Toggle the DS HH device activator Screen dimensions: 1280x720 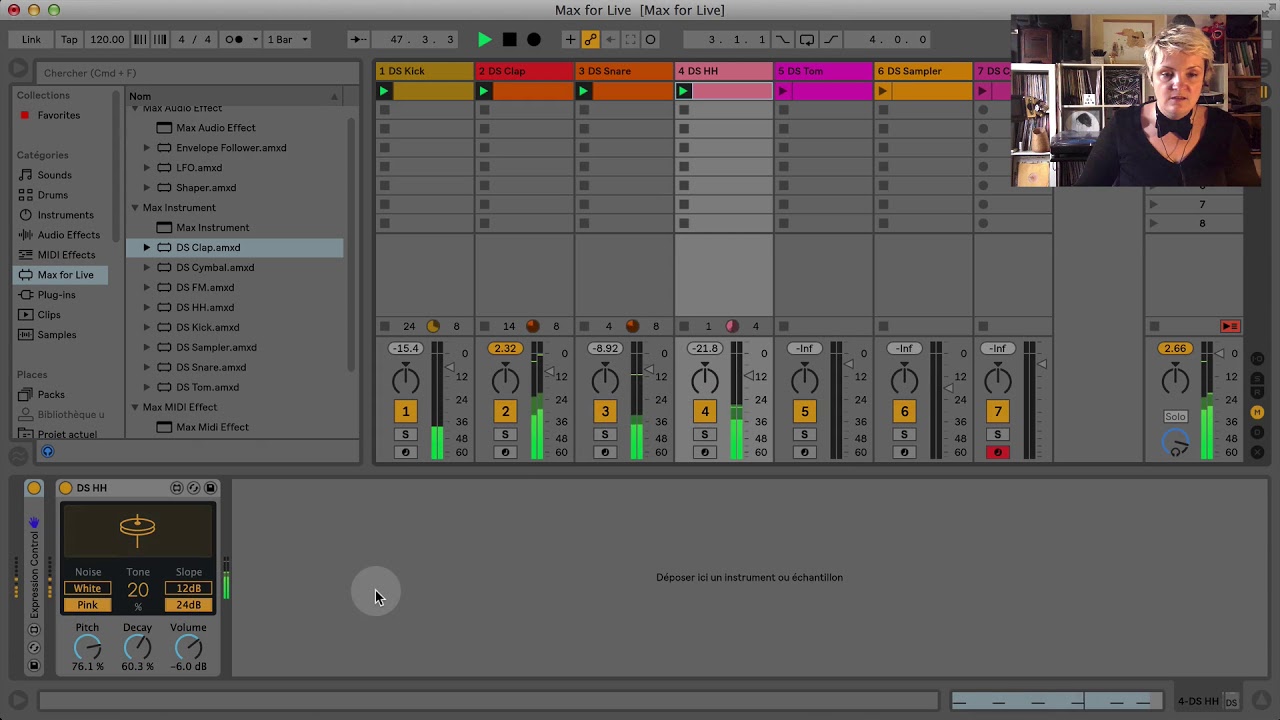66,488
